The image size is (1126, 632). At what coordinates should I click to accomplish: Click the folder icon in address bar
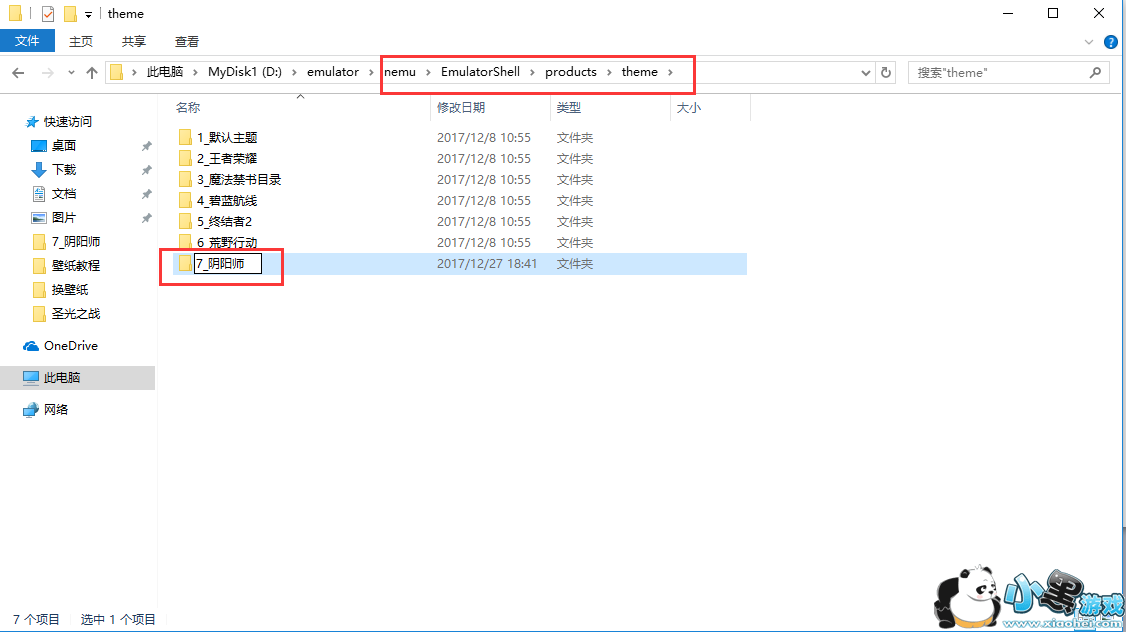click(x=116, y=72)
